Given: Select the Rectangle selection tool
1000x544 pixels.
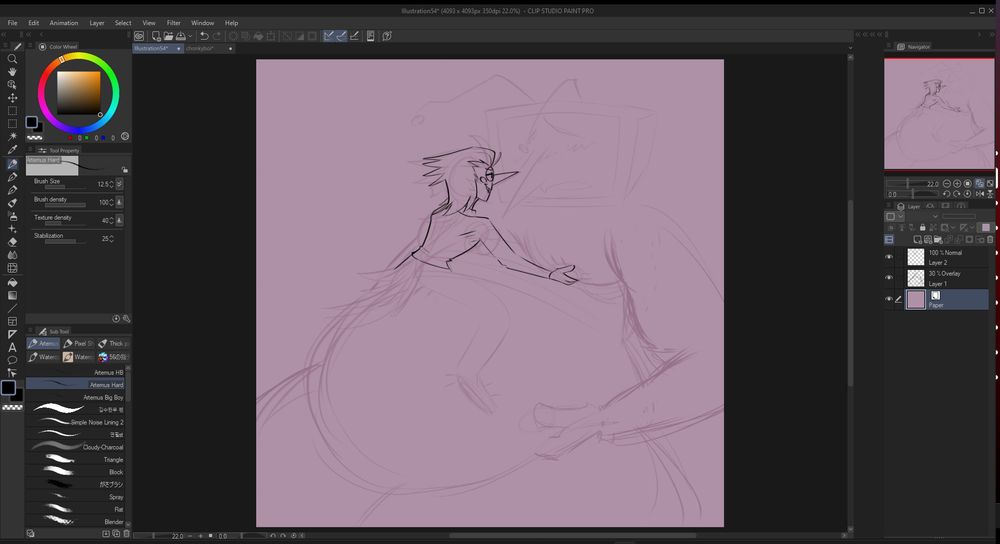Looking at the screenshot, I should (12, 110).
